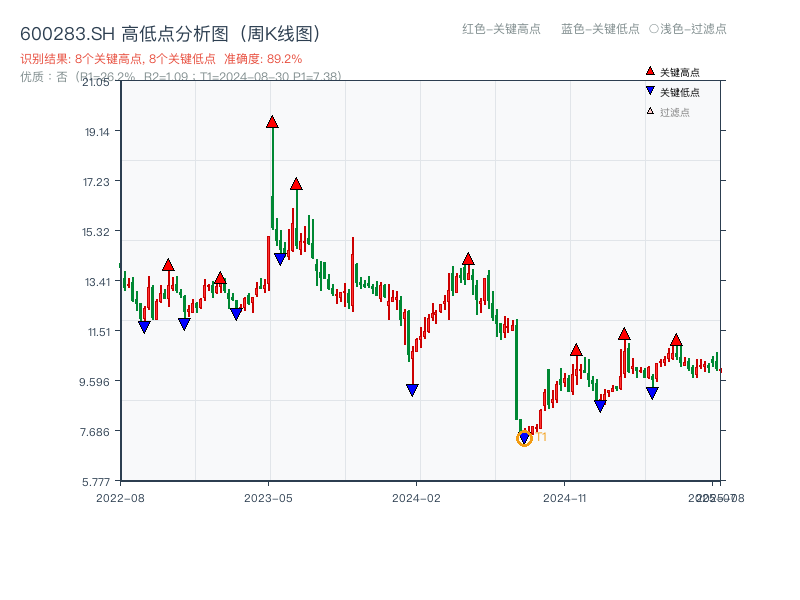Click the 关键低点 legend label
Viewport: 800px width, 600px height.
pos(680,92)
